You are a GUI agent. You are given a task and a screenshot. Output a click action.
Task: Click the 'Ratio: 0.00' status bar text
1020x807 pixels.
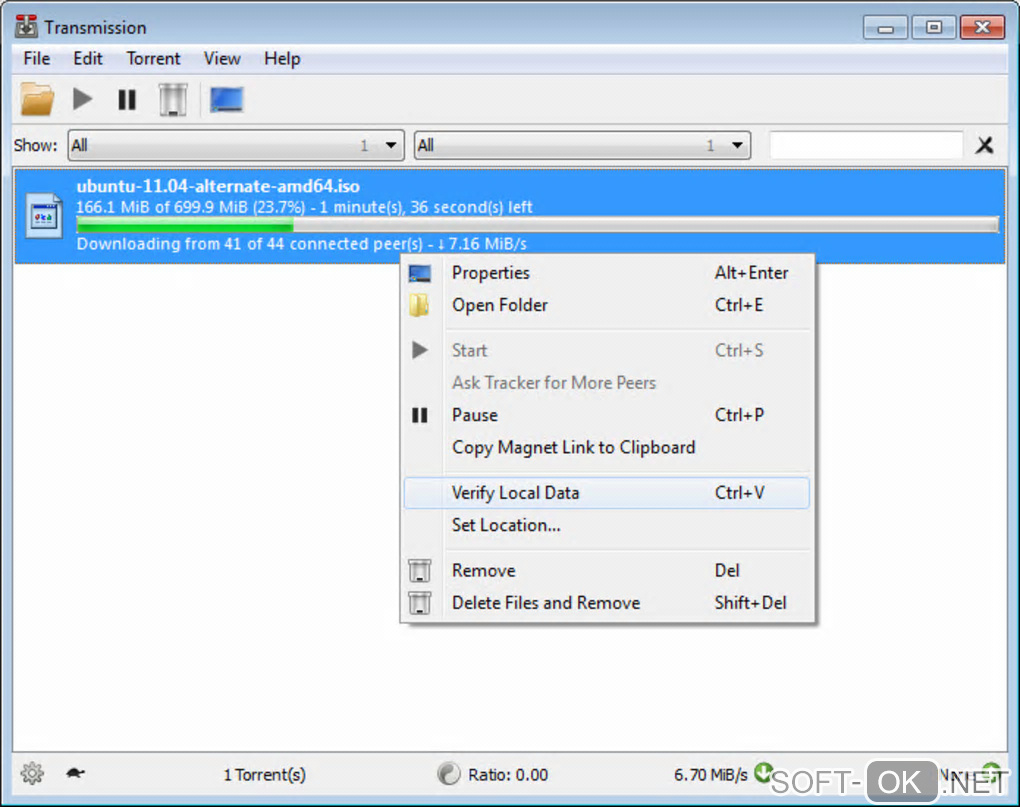[508, 774]
